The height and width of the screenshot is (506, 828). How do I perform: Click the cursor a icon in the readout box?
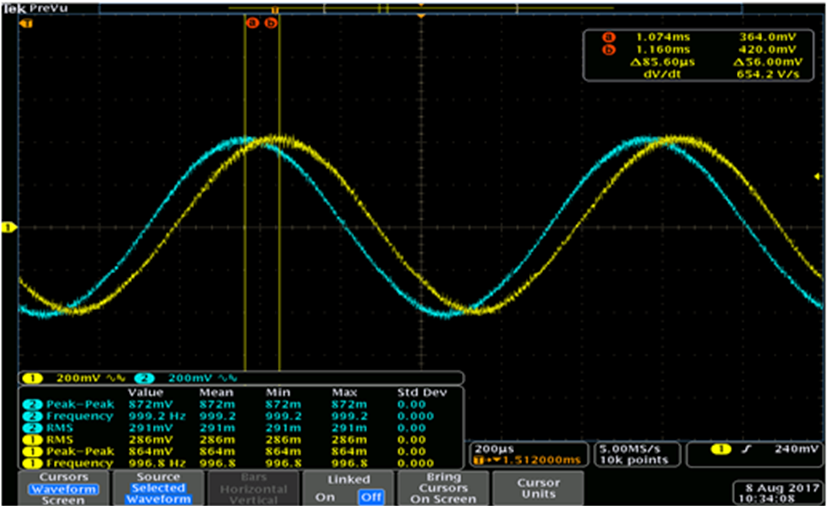tap(609, 38)
